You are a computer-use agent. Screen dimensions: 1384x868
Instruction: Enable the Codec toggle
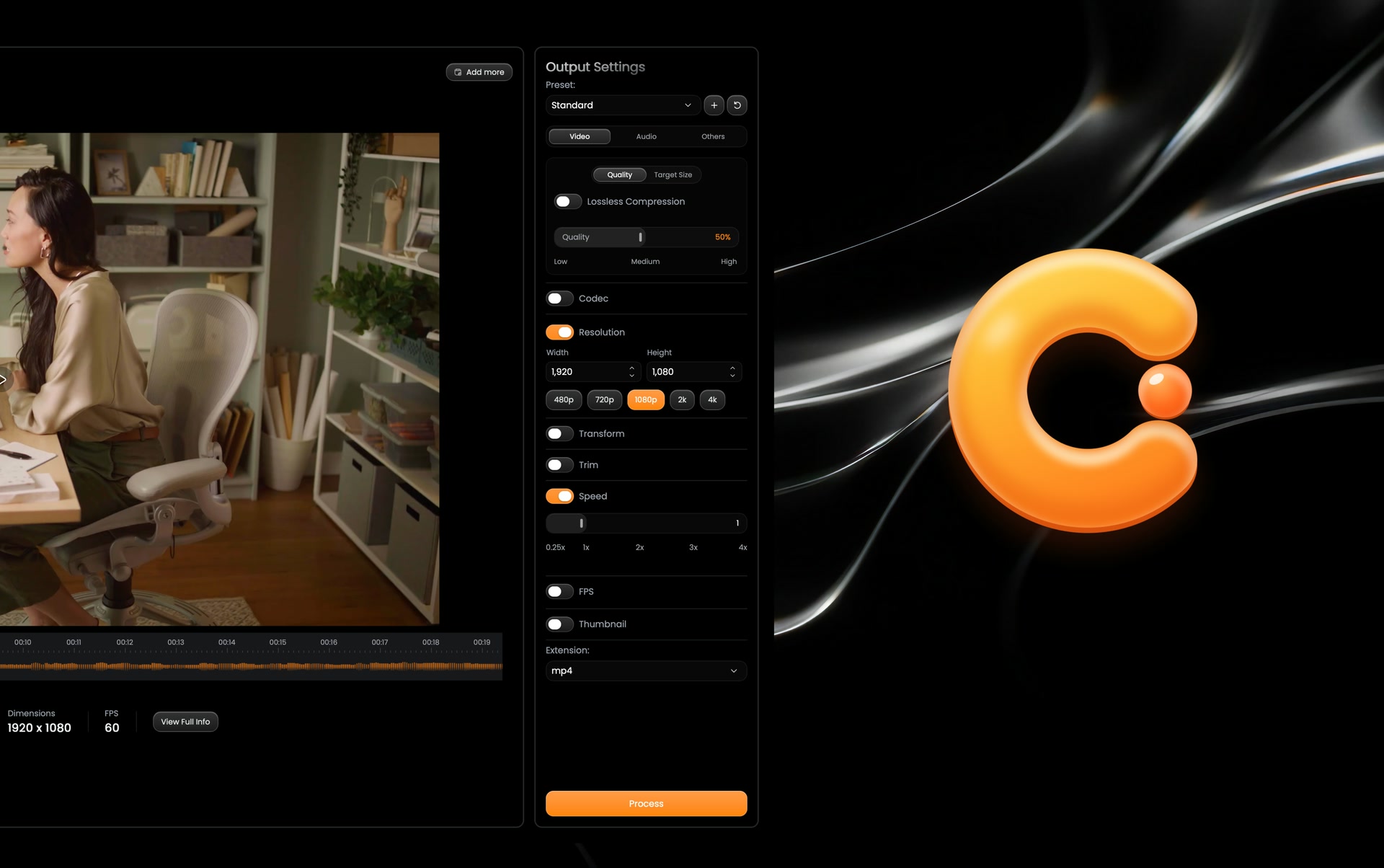coord(559,298)
